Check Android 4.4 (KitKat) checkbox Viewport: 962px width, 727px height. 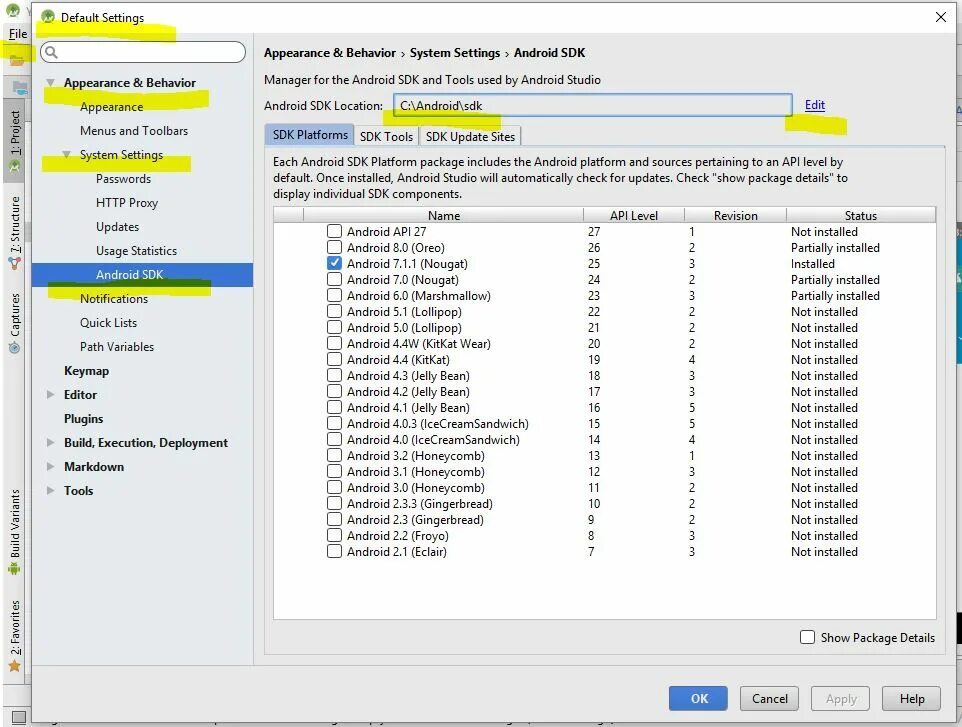coord(334,360)
